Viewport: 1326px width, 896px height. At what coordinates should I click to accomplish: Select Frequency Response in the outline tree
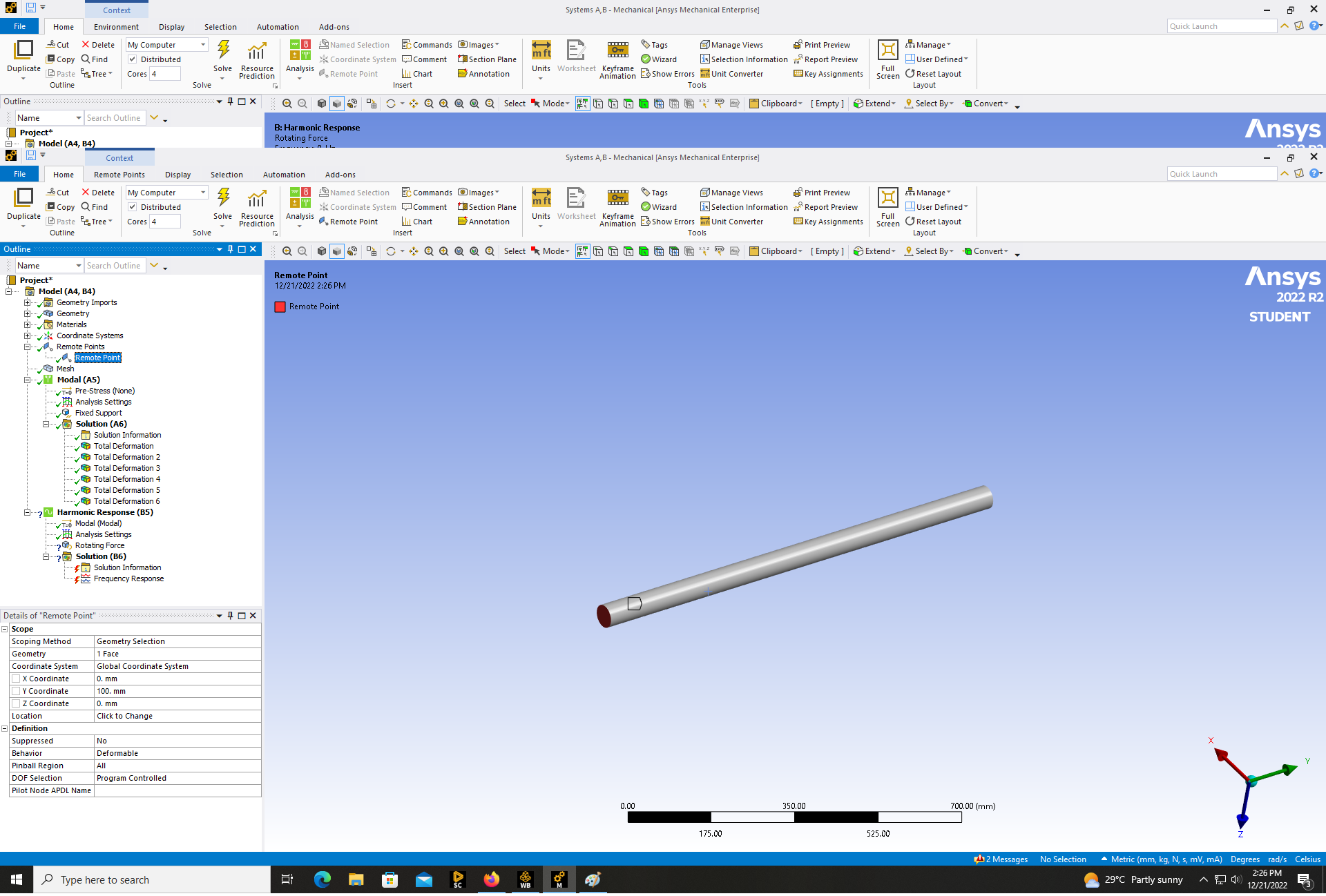click(x=128, y=578)
